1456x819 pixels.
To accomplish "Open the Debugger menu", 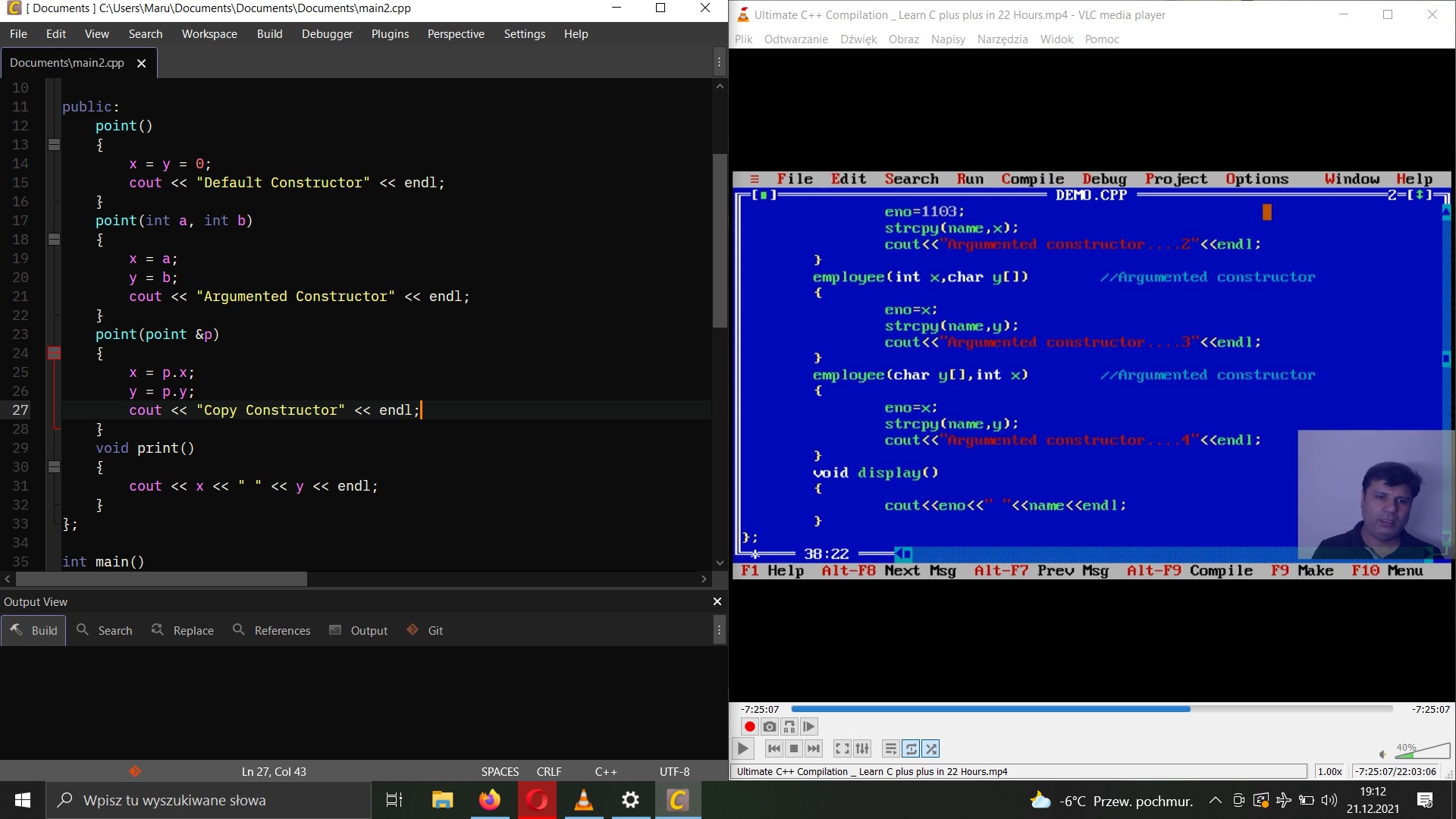I will 327,34.
